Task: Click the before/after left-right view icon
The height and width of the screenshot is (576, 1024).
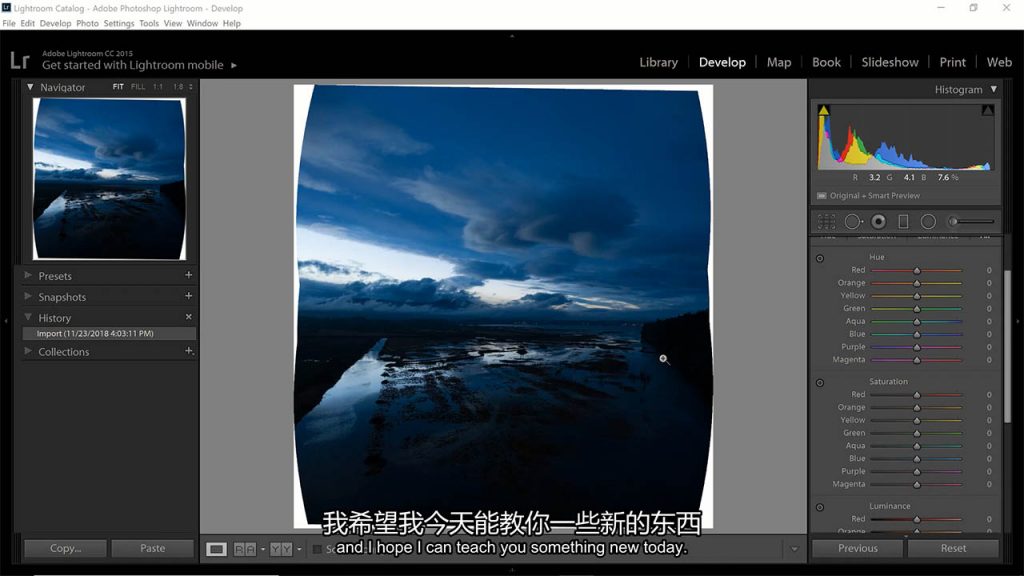Action: (x=245, y=549)
